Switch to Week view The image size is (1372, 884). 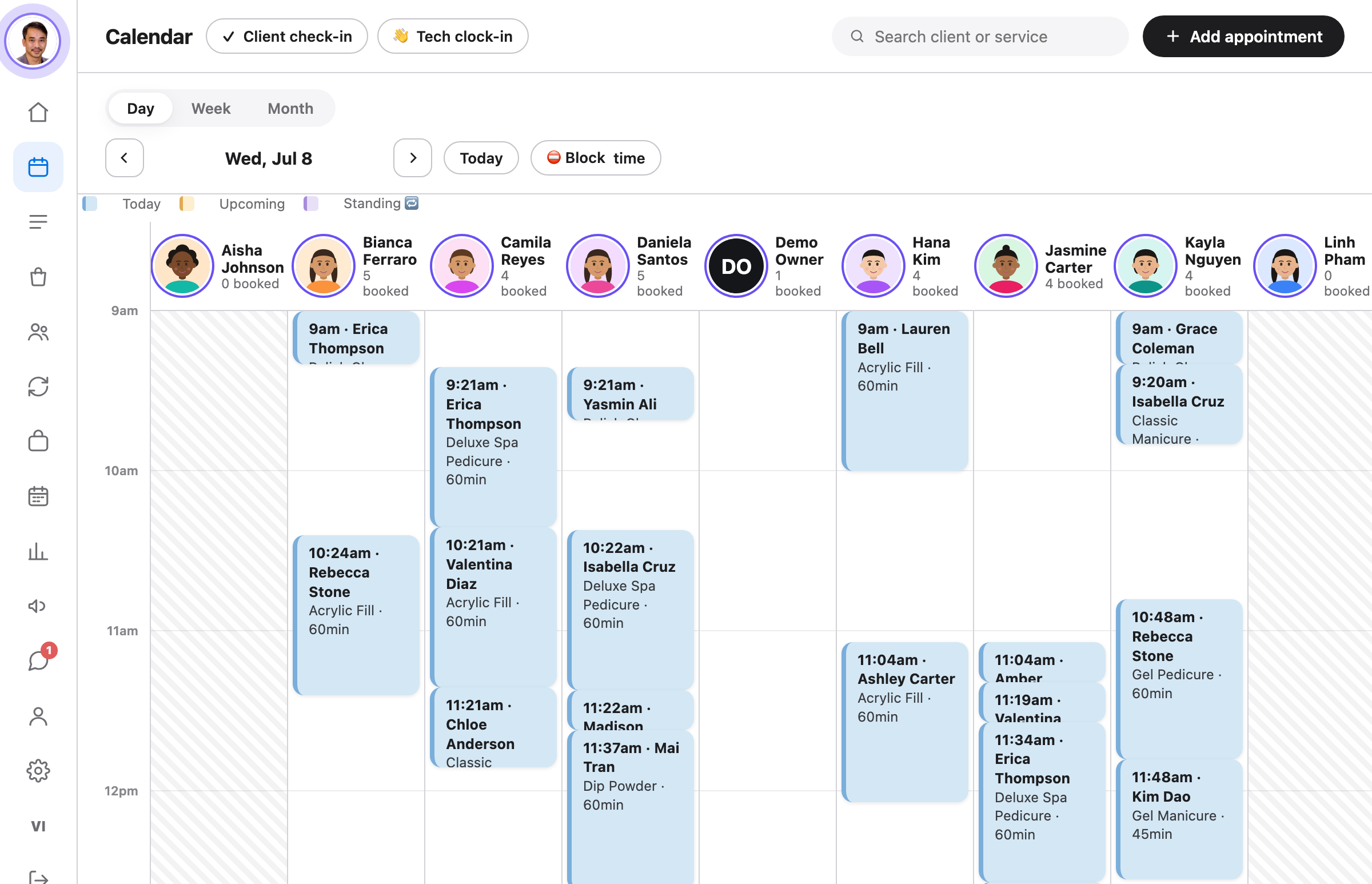pos(210,108)
